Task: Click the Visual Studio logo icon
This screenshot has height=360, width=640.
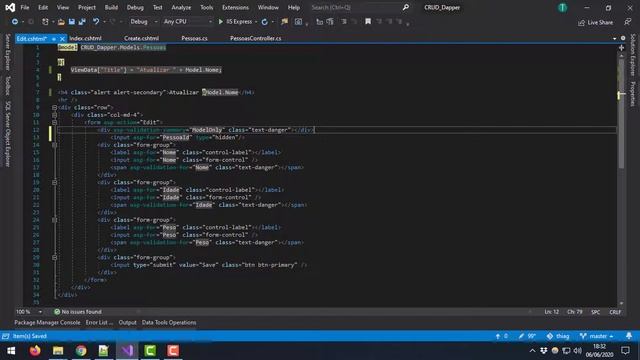Action: 10,7
